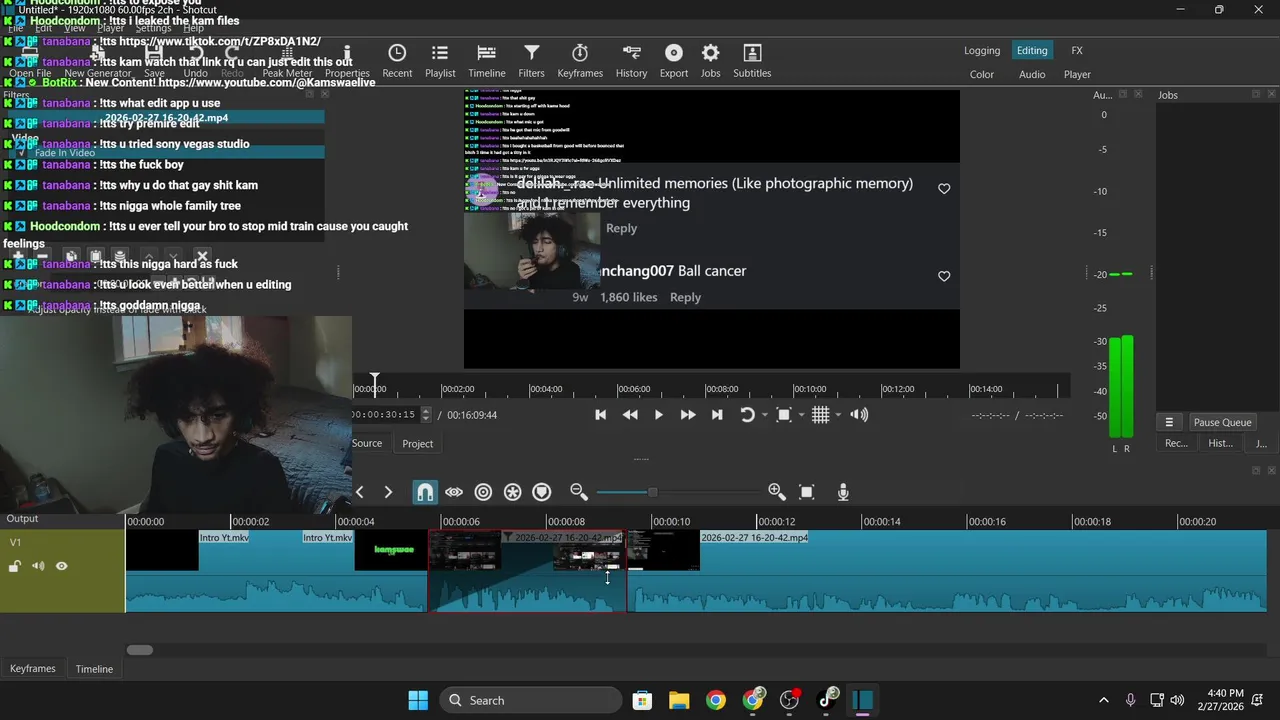Show hidden system tray icons chevron
Screen dimensions: 1280x720
pyautogui.click(x=1103, y=700)
